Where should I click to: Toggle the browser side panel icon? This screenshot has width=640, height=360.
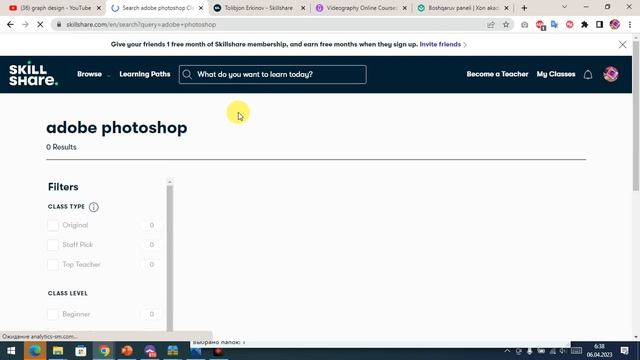coord(599,24)
